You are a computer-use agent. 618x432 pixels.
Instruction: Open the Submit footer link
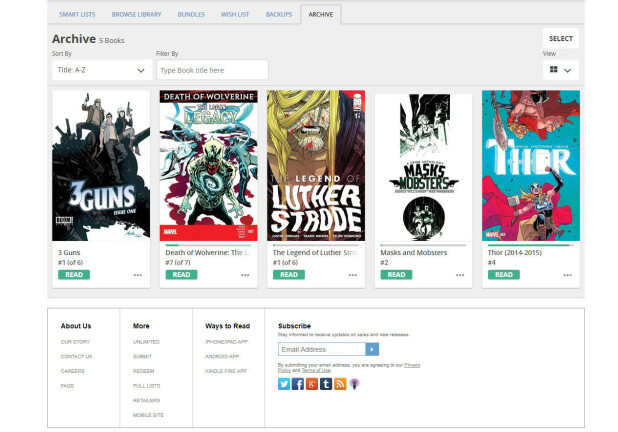point(142,356)
